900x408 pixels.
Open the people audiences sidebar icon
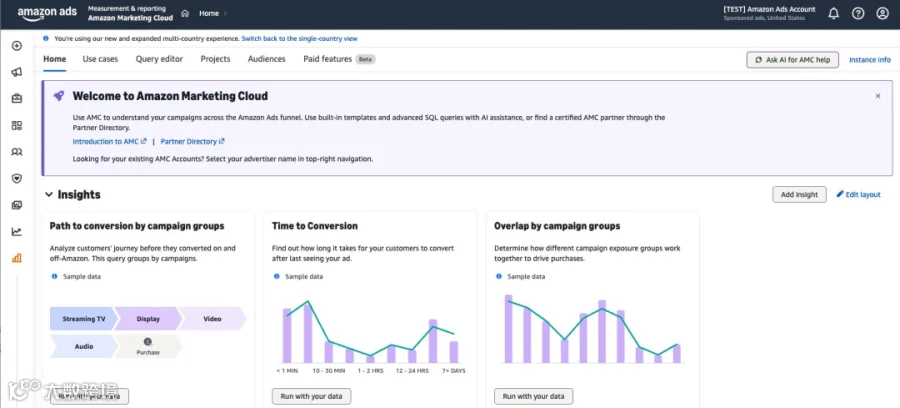click(17, 152)
